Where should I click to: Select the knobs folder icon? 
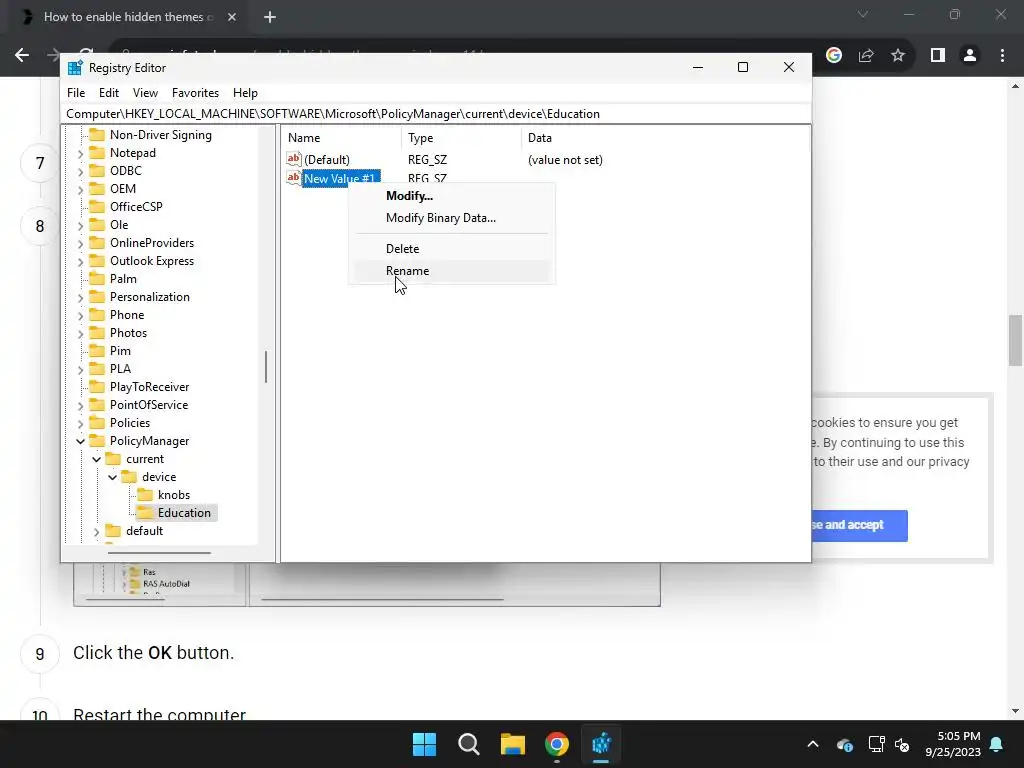coord(145,494)
